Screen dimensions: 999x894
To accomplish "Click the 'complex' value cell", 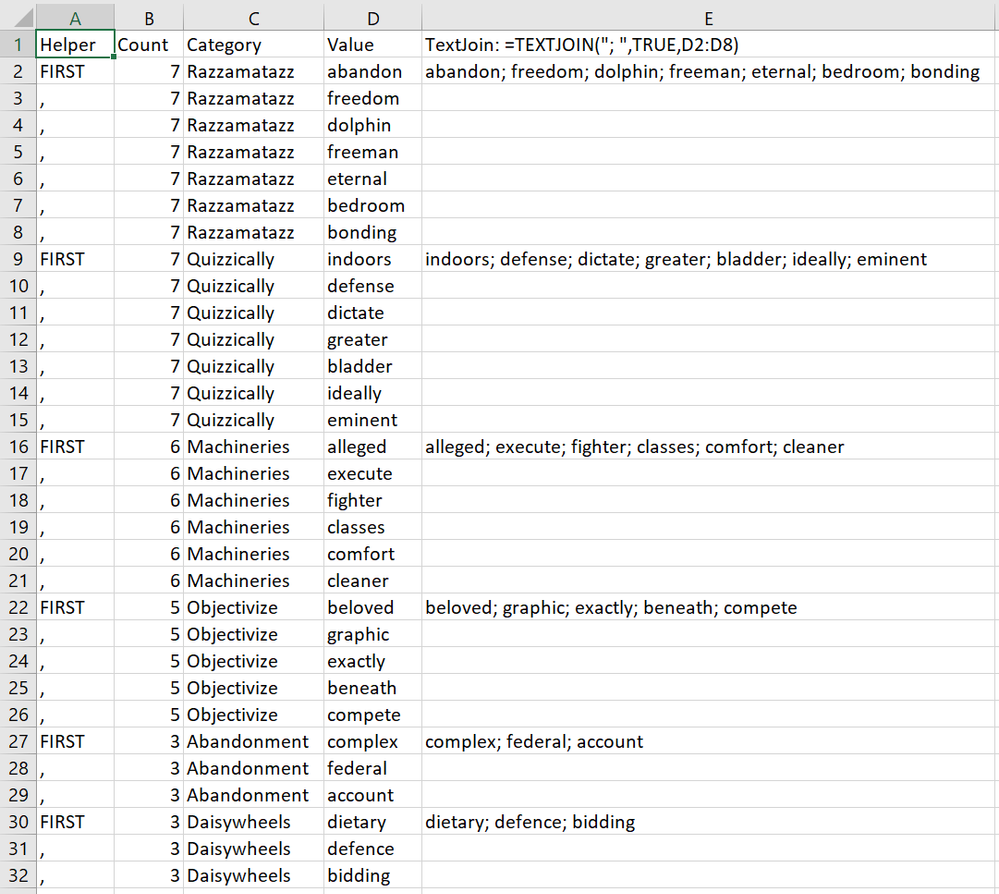I will click(x=373, y=742).
